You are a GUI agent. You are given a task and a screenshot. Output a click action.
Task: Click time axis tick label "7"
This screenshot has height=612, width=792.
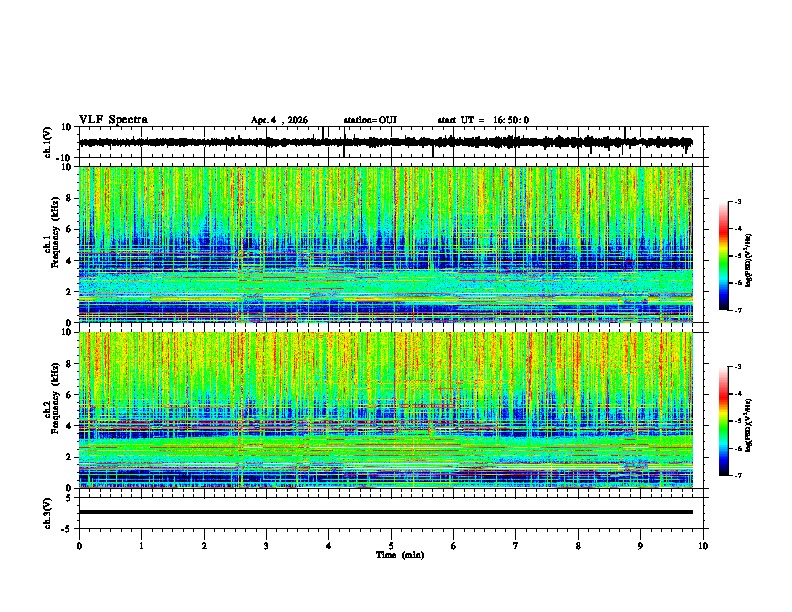[516, 545]
